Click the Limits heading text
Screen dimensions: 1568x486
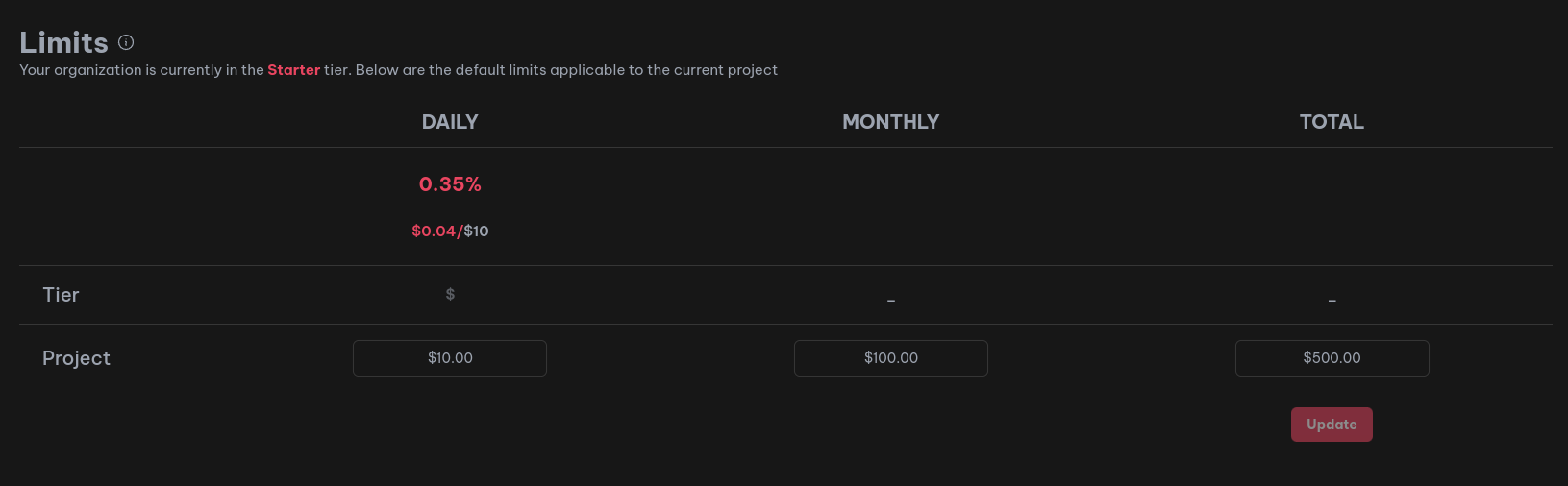(x=63, y=42)
